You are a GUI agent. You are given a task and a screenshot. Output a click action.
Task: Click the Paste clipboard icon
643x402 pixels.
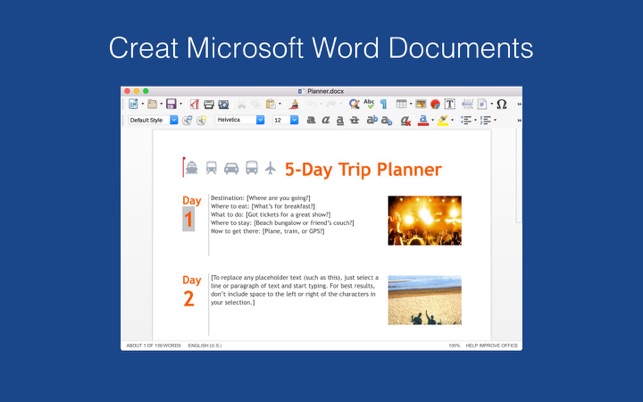(x=271, y=104)
